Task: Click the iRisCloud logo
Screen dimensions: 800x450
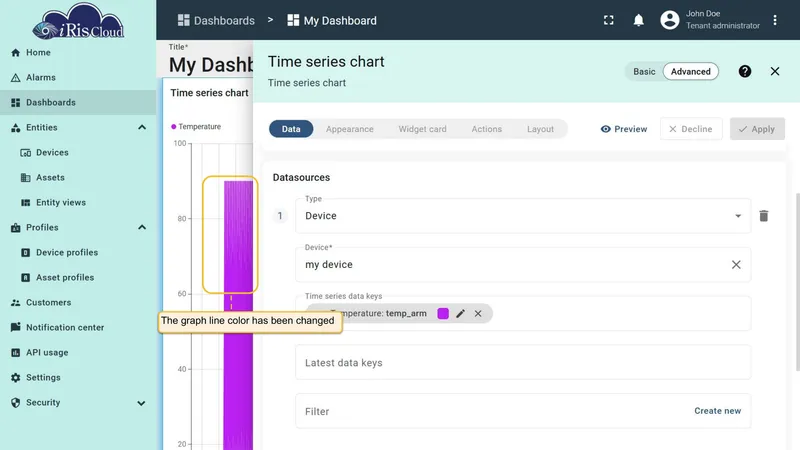Action: [x=78, y=21]
